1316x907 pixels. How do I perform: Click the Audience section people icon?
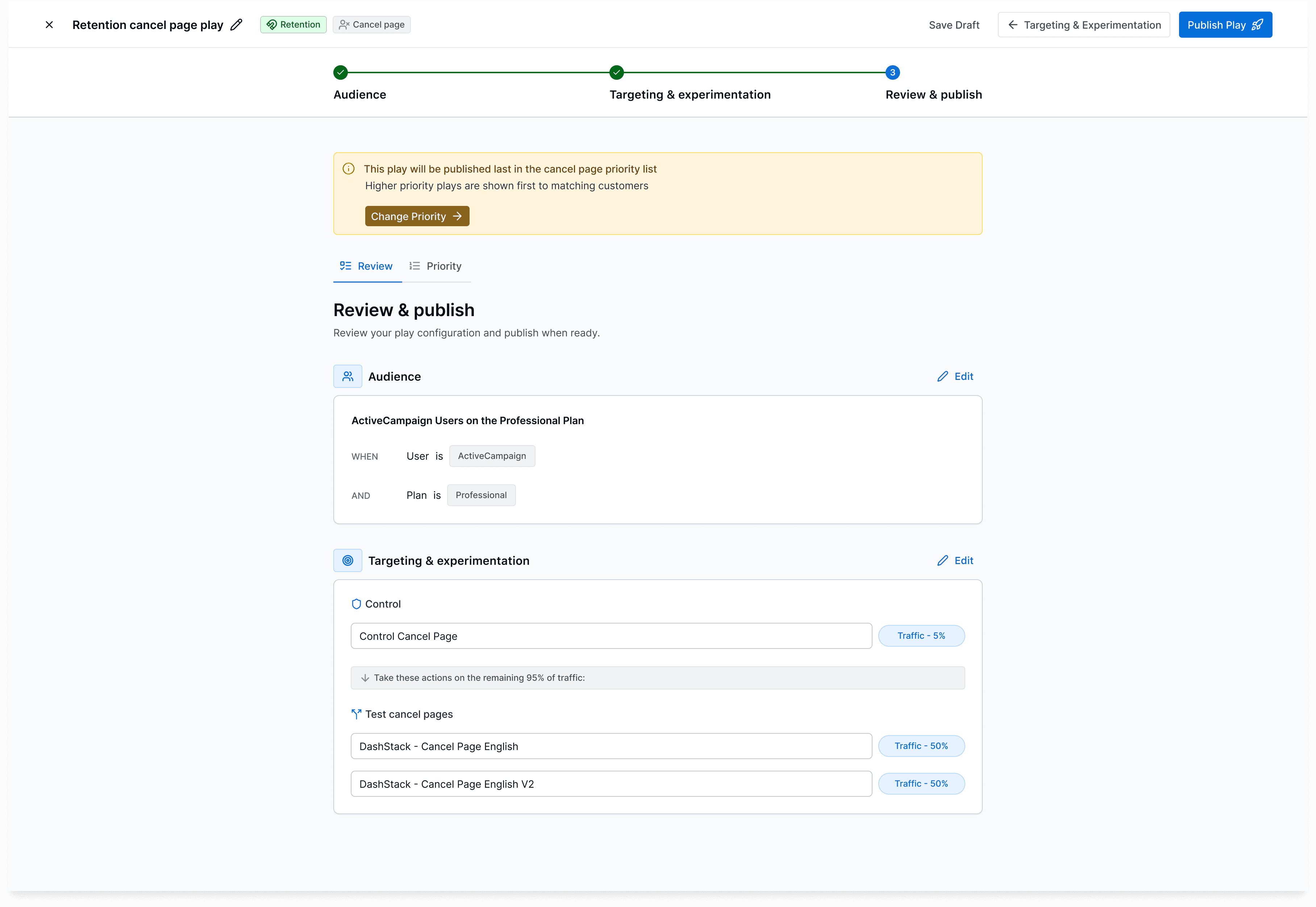point(347,376)
